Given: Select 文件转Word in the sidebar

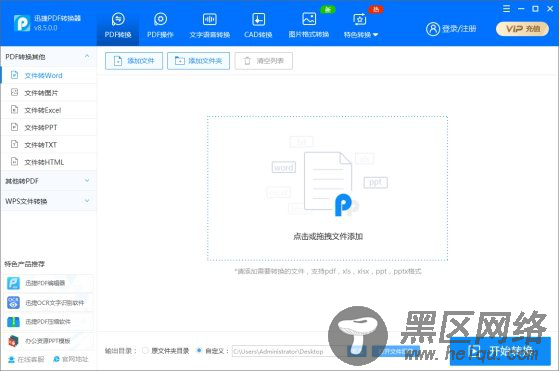Looking at the screenshot, I should click(x=49, y=75).
